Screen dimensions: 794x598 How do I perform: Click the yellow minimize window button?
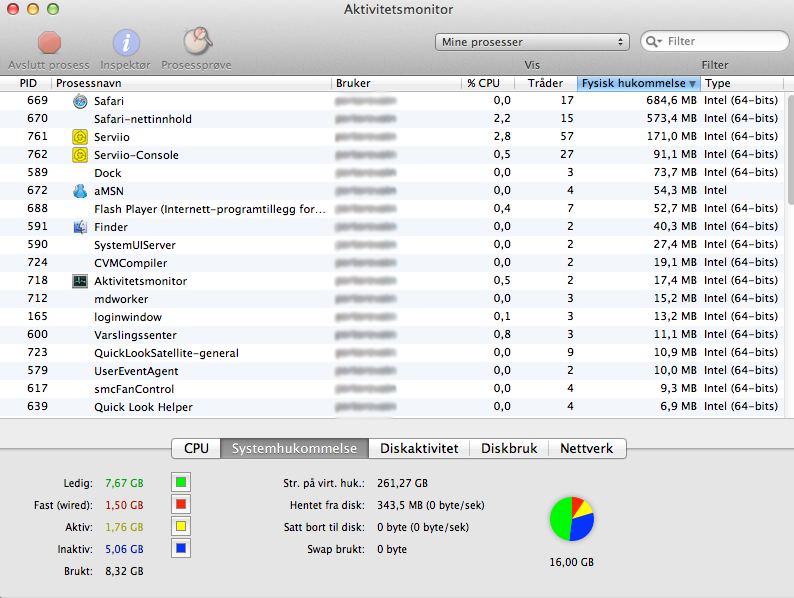pyautogui.click(x=33, y=9)
